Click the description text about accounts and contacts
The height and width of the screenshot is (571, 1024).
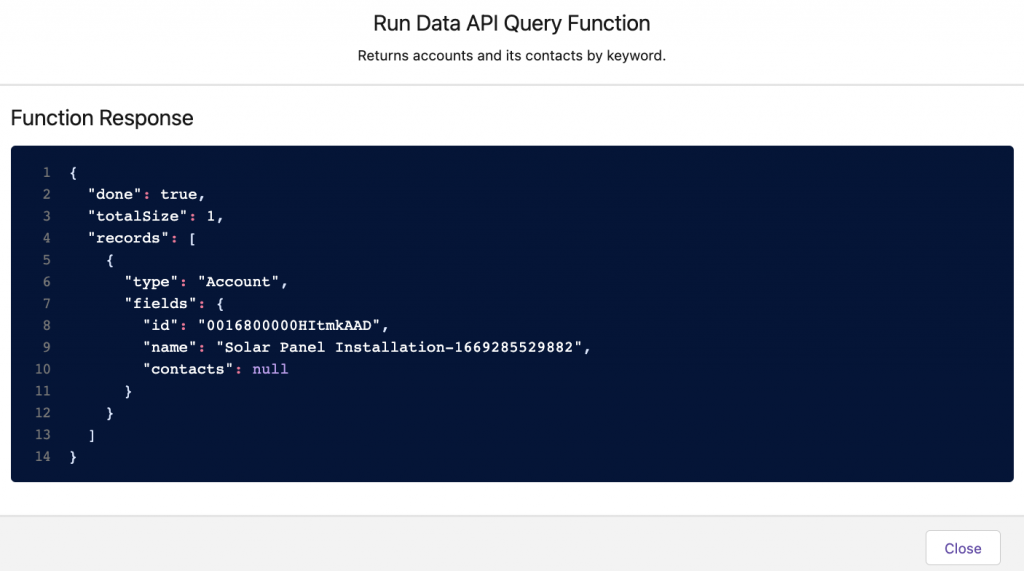click(x=511, y=56)
